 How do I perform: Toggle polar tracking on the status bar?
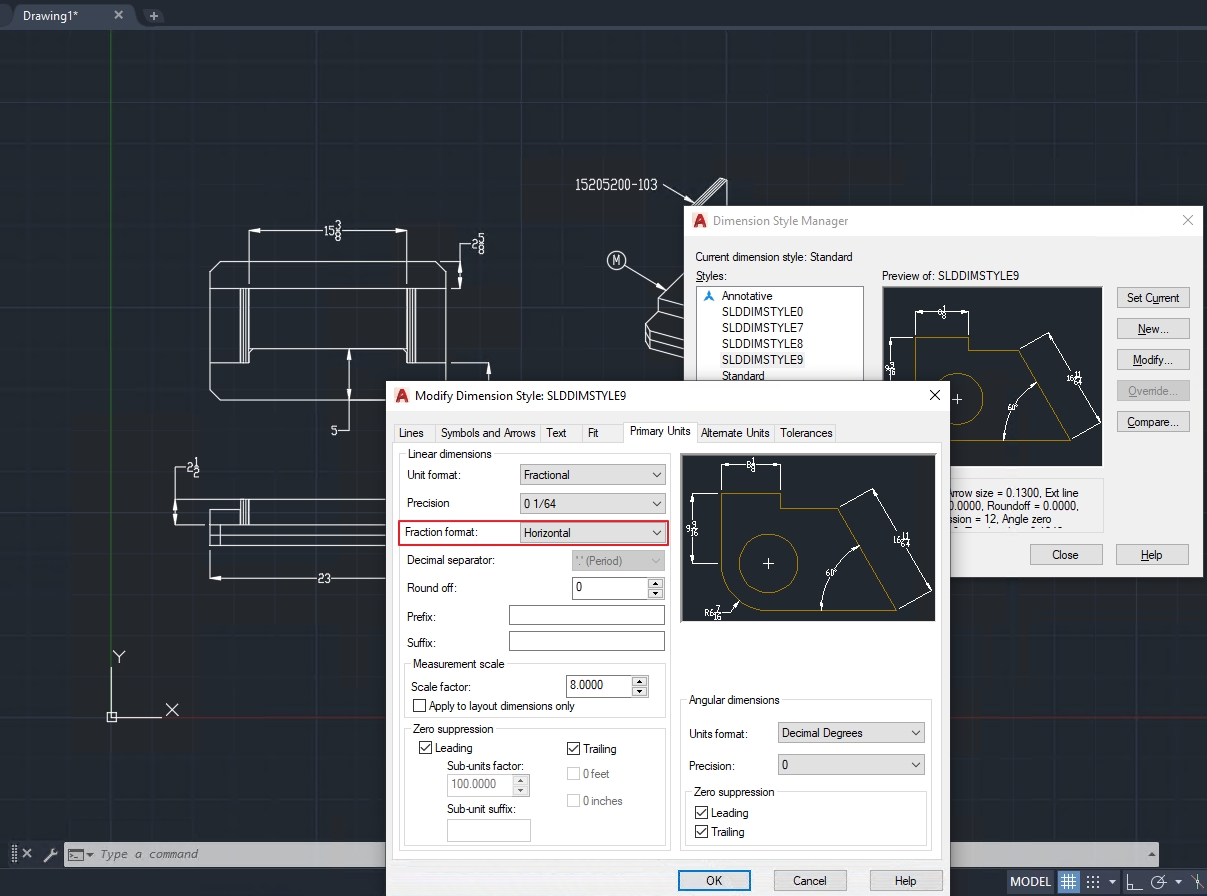(1159, 882)
